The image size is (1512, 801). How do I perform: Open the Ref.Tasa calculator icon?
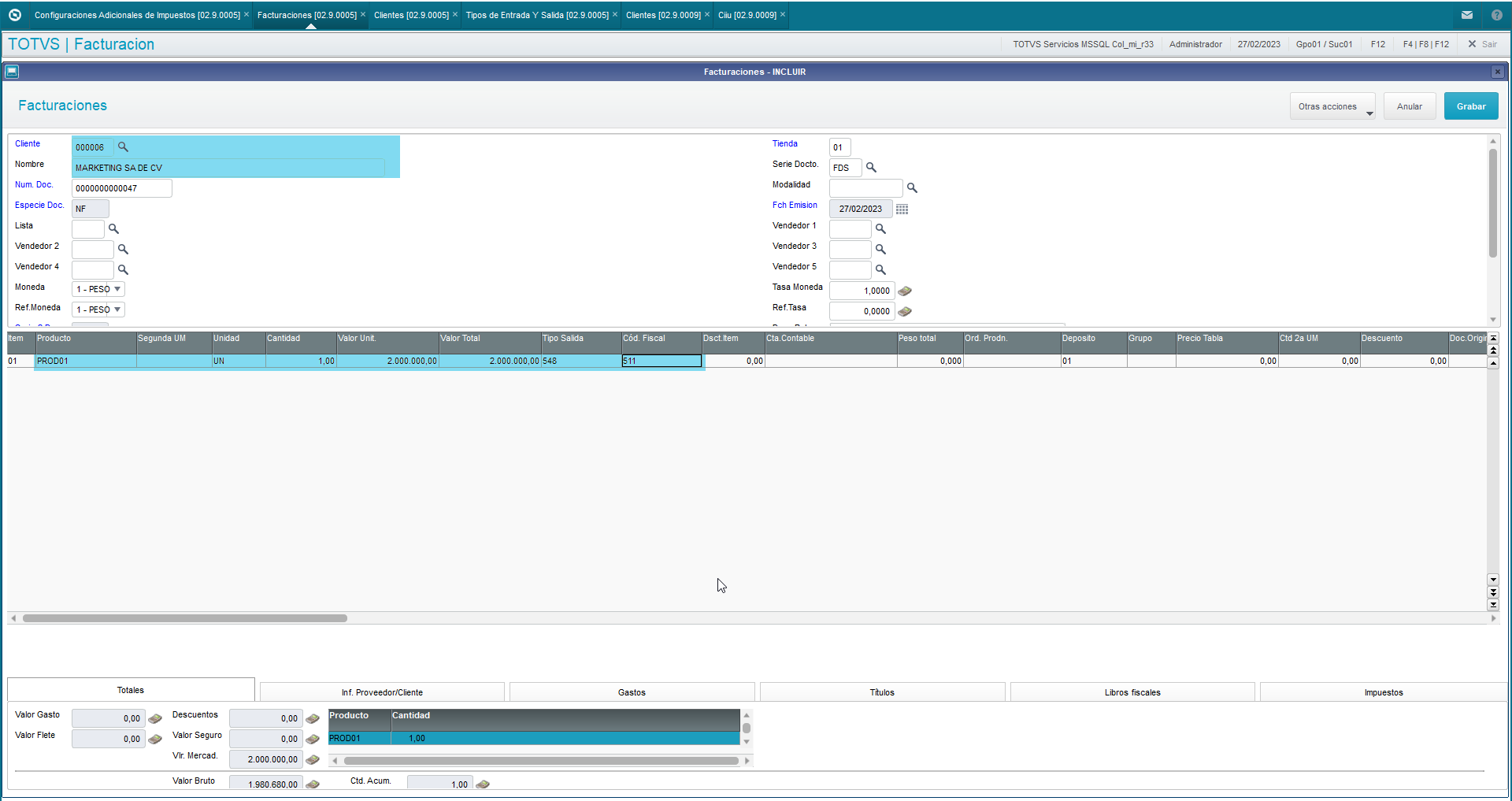point(905,312)
